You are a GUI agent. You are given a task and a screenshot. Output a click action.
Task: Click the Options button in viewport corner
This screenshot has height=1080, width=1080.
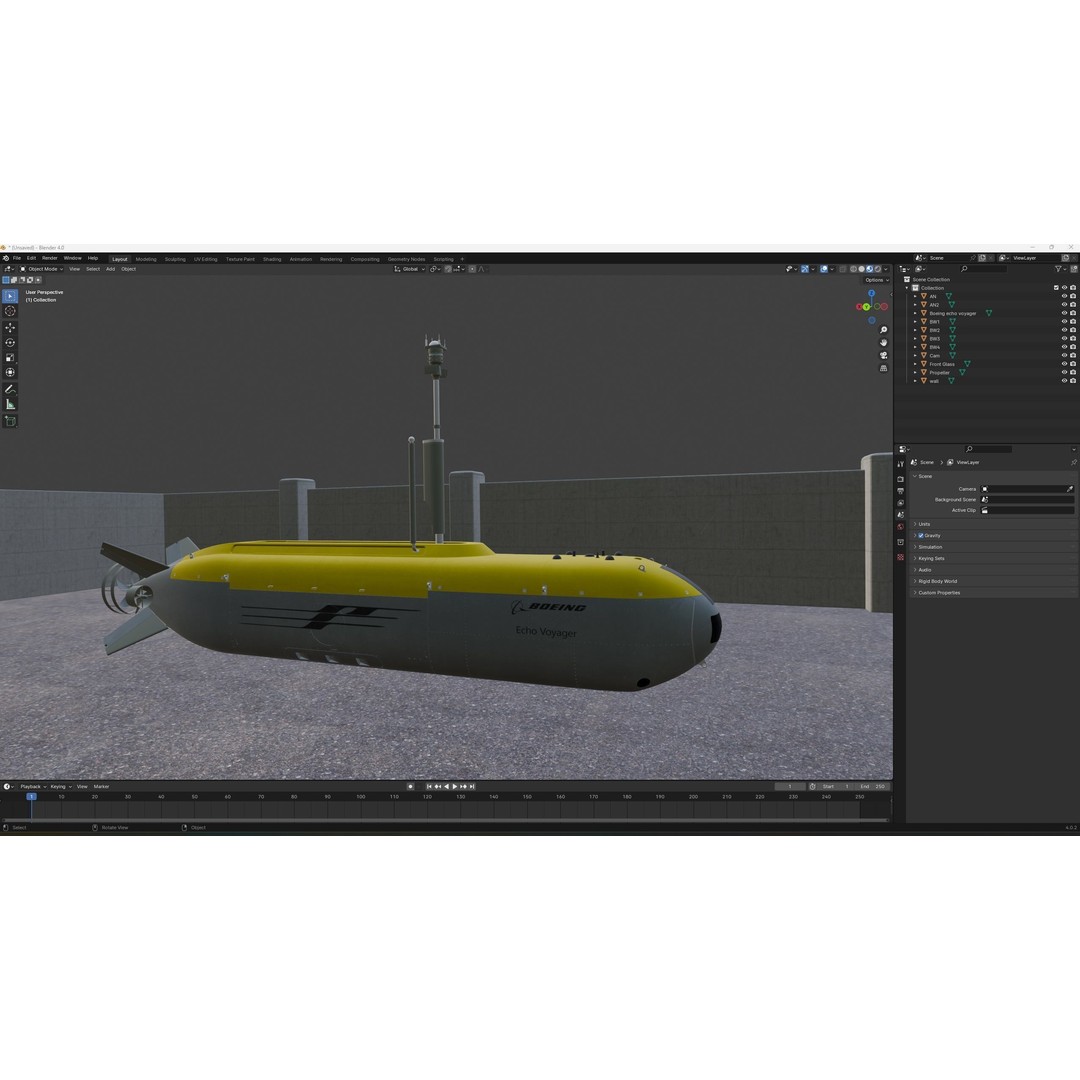(x=873, y=280)
